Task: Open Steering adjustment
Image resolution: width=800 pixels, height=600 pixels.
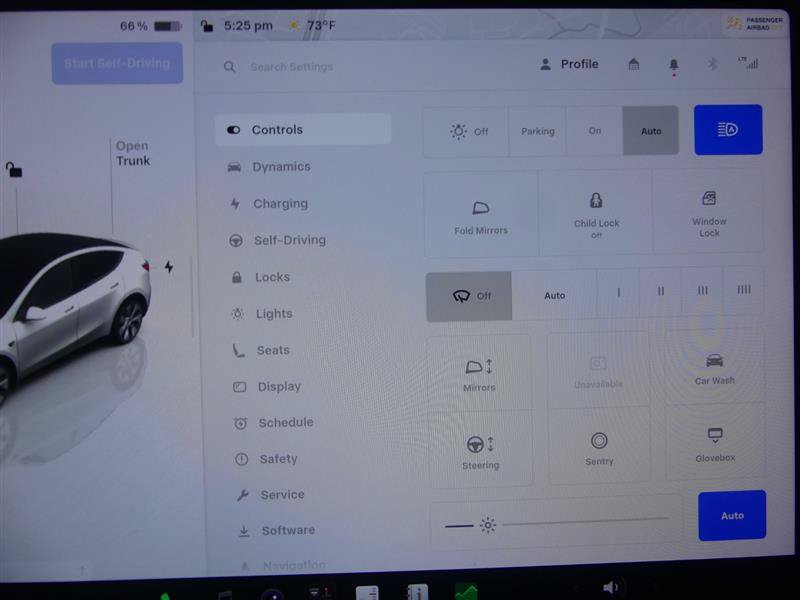Action: pyautogui.click(x=480, y=451)
